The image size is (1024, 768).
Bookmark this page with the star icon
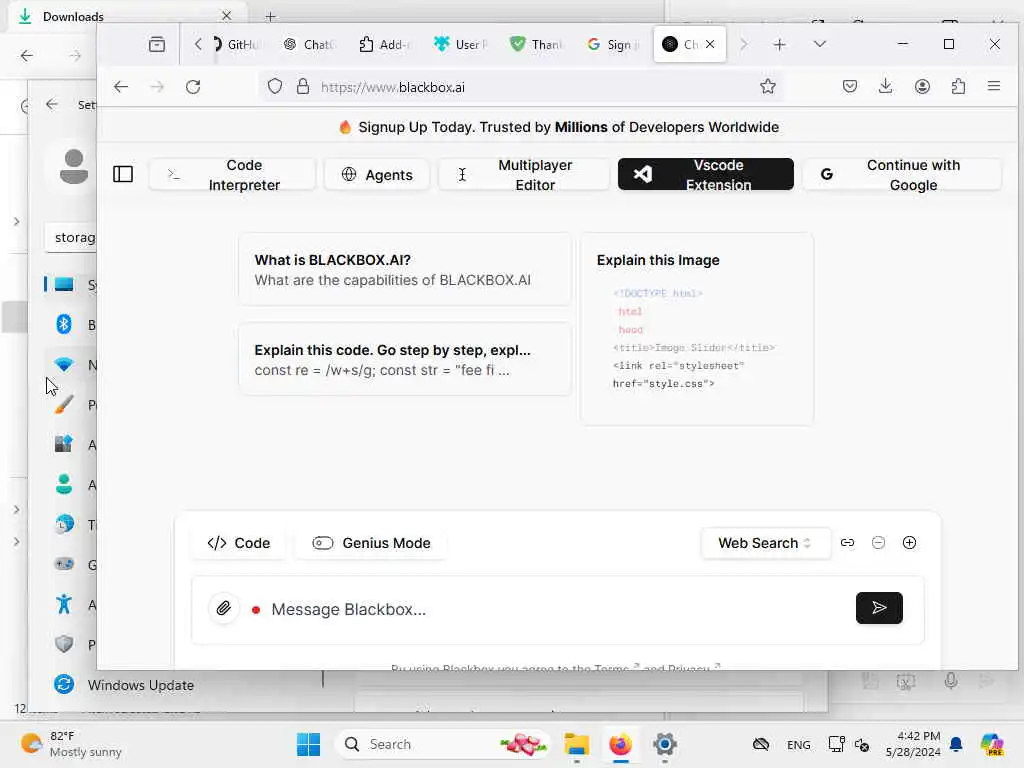pos(768,87)
